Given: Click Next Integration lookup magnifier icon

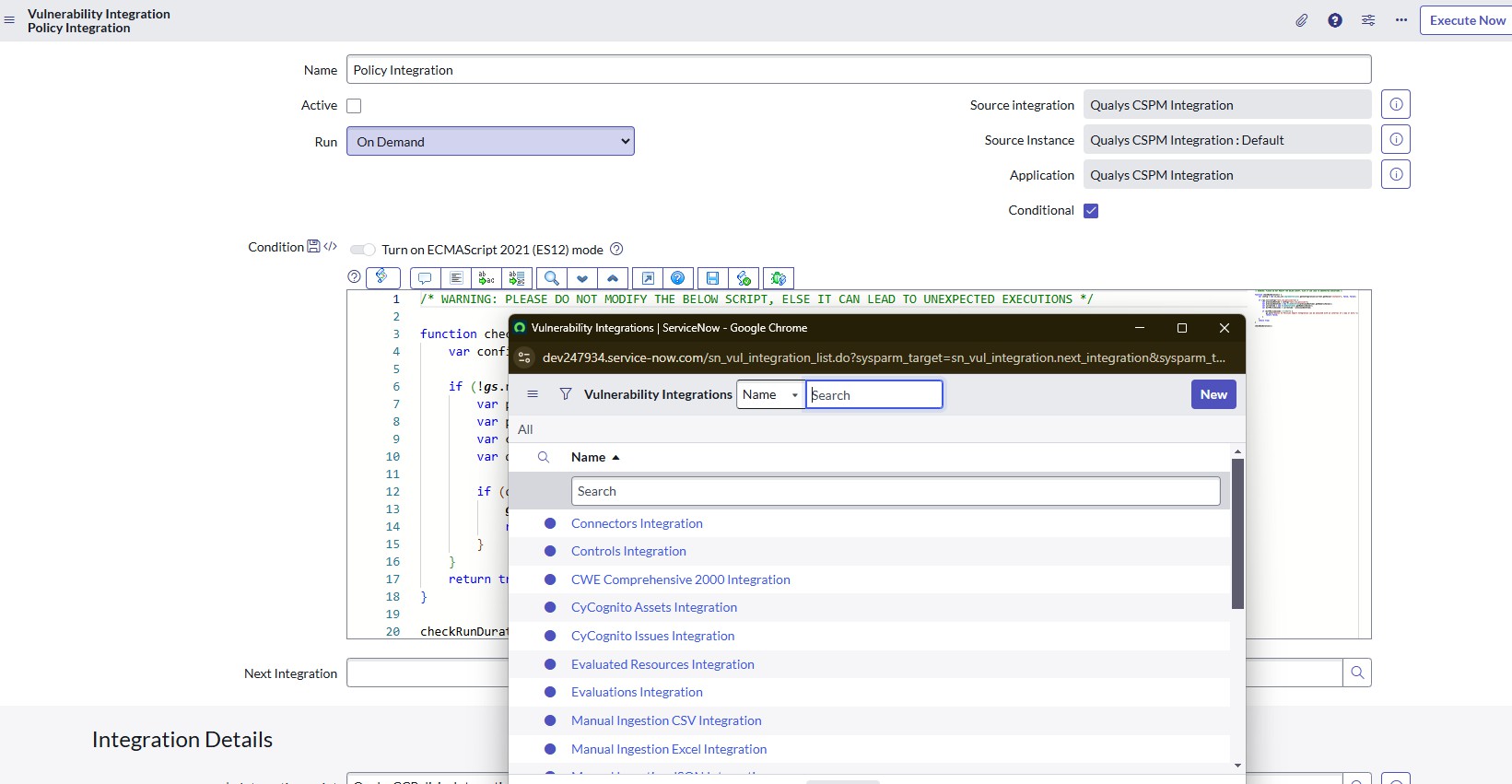Looking at the screenshot, I should click(x=1357, y=673).
